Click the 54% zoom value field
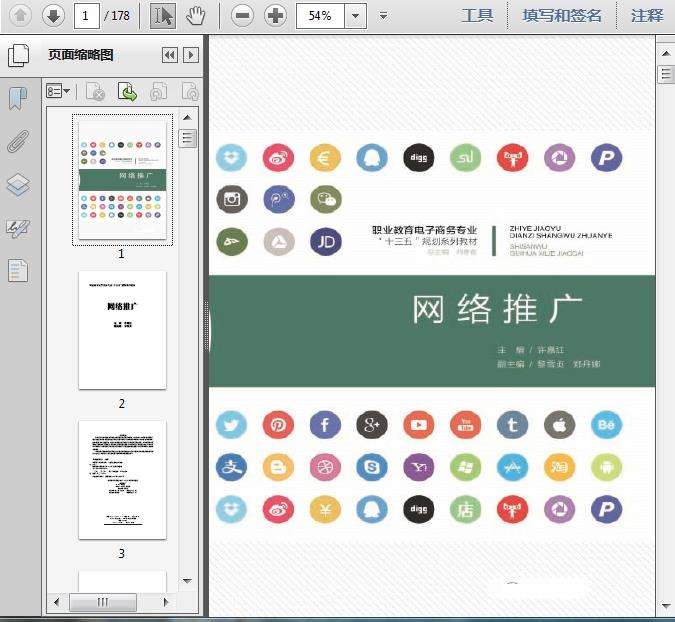This screenshot has height=622, width=675. tap(320, 16)
